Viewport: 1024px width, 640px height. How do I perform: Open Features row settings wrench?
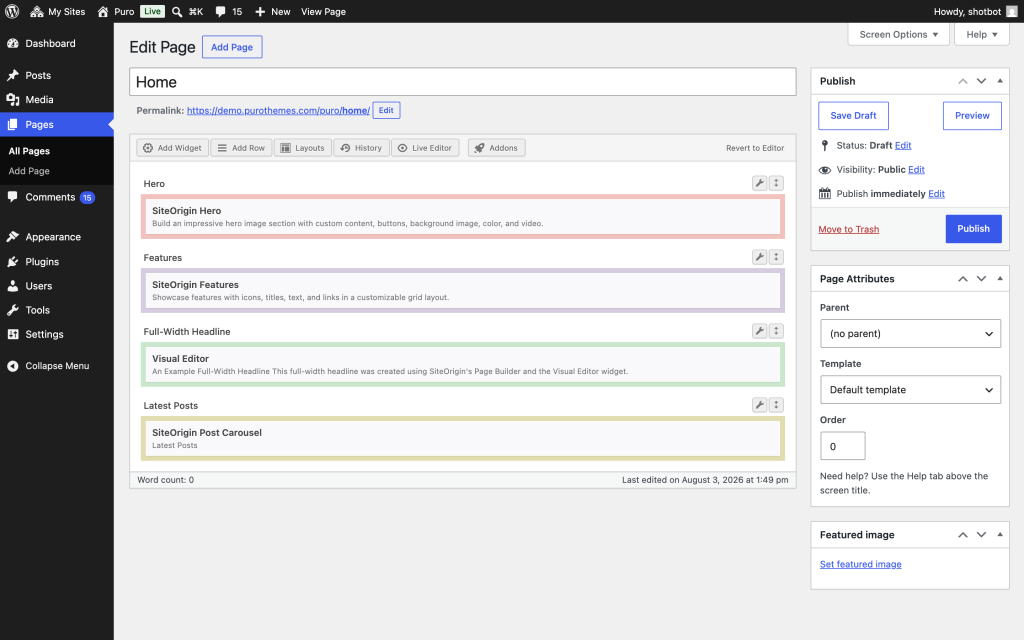click(760, 257)
